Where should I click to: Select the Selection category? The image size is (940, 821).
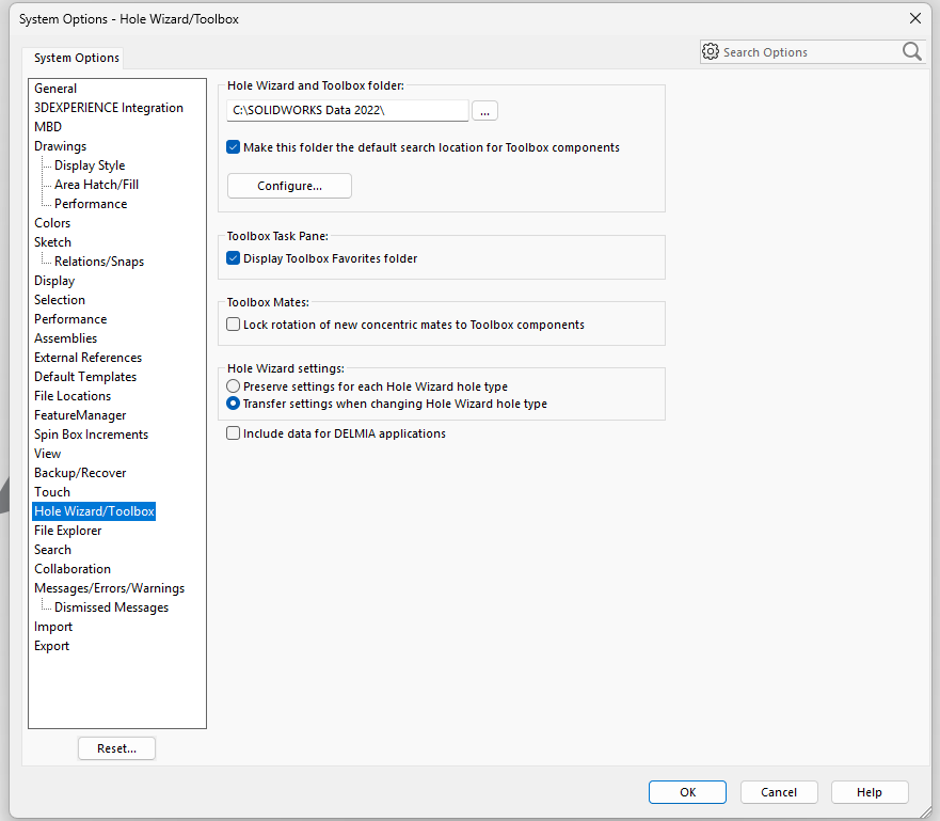[59, 300]
